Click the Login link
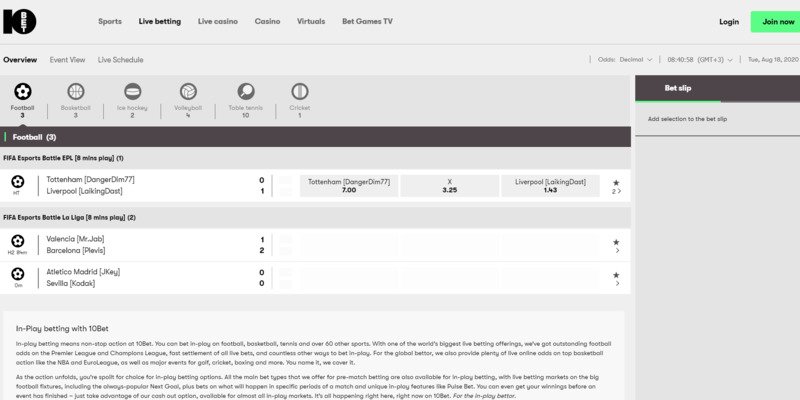Viewport: 800px width, 400px height. pyautogui.click(x=729, y=22)
